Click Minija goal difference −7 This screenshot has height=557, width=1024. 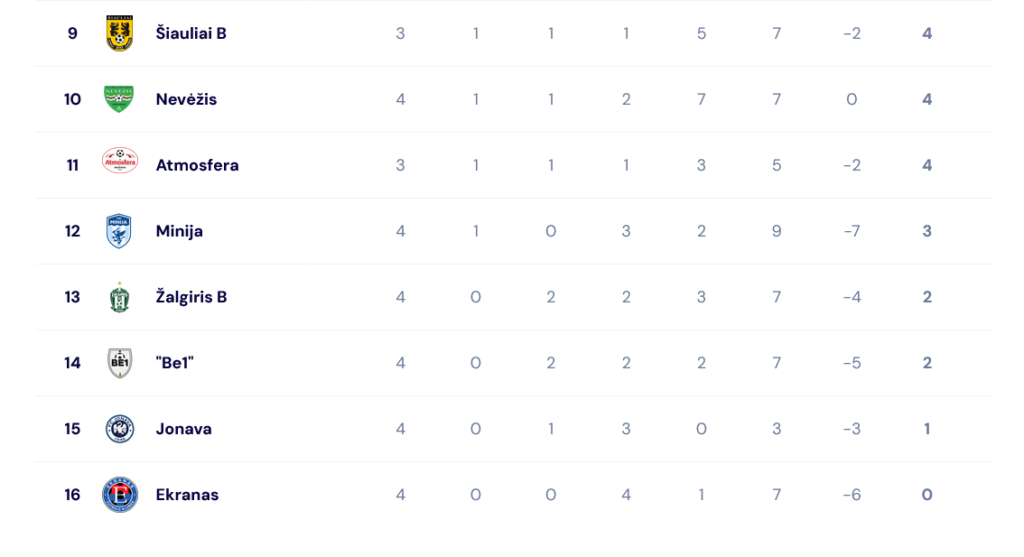pyautogui.click(x=852, y=231)
